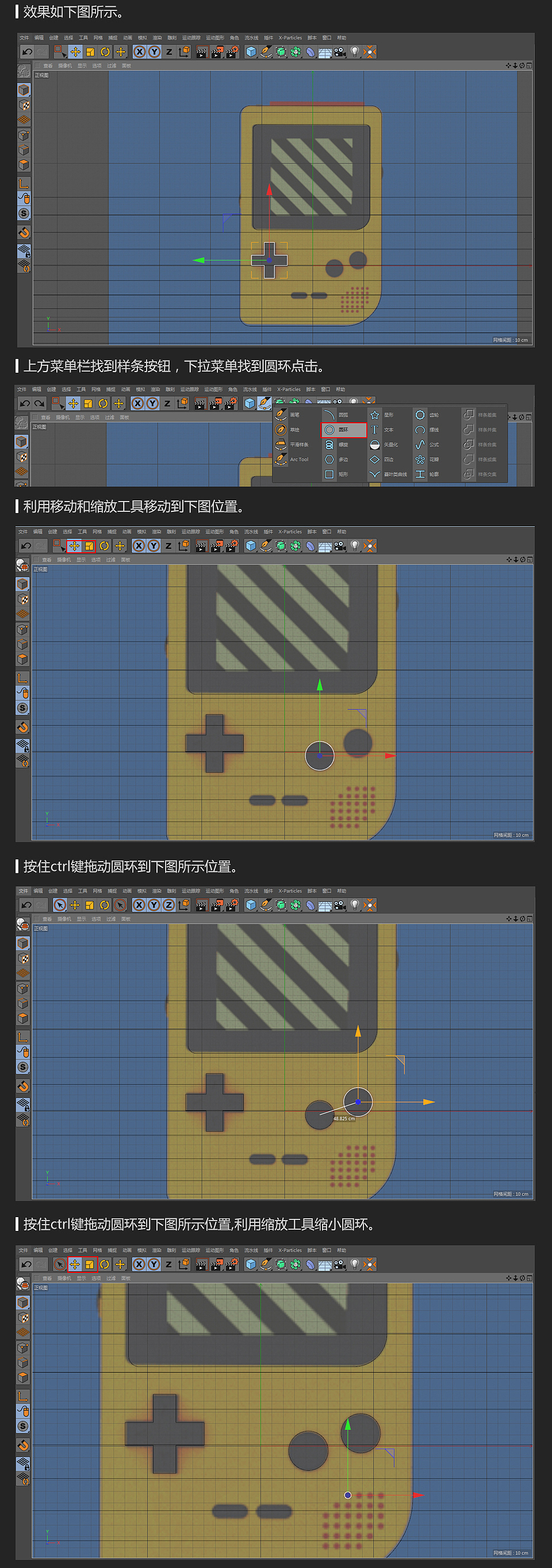
Task: Select the Rotate tool in first screenshot
Action: [x=105, y=52]
